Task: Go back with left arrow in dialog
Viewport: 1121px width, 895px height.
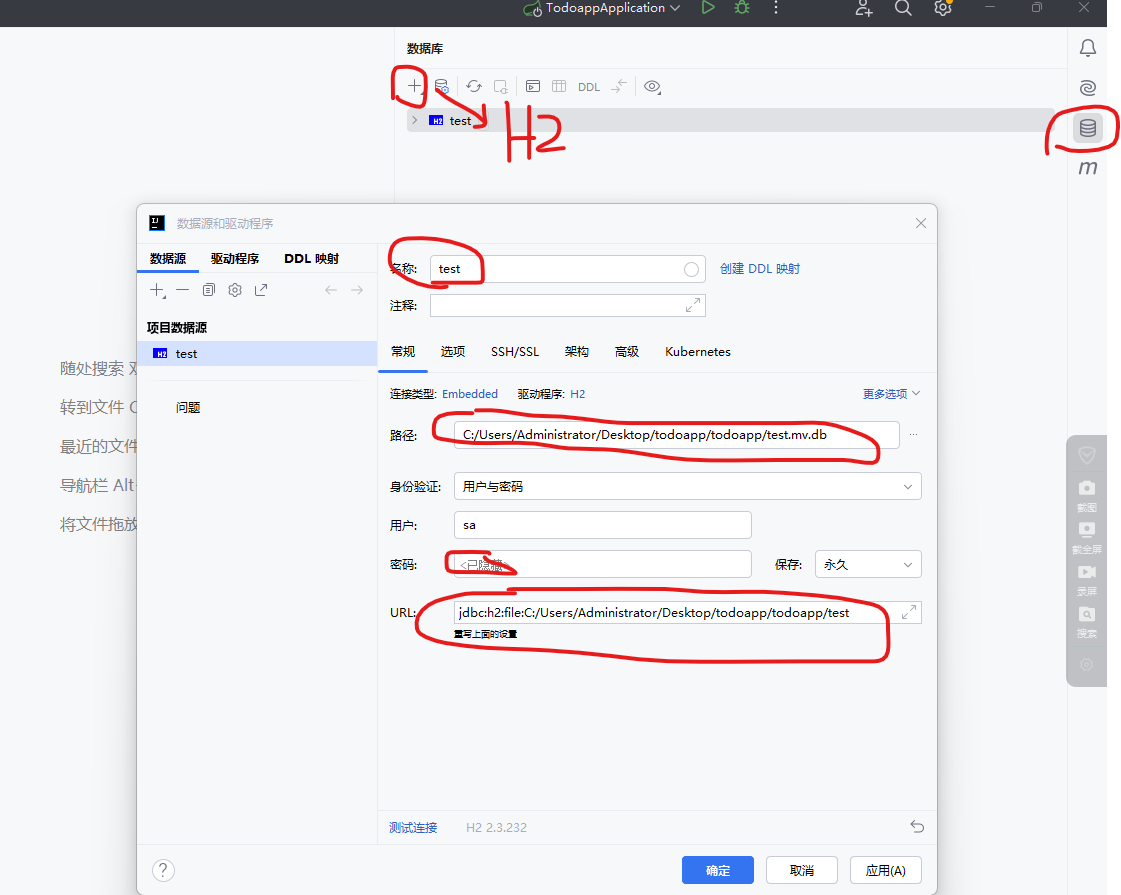Action: 330,290
